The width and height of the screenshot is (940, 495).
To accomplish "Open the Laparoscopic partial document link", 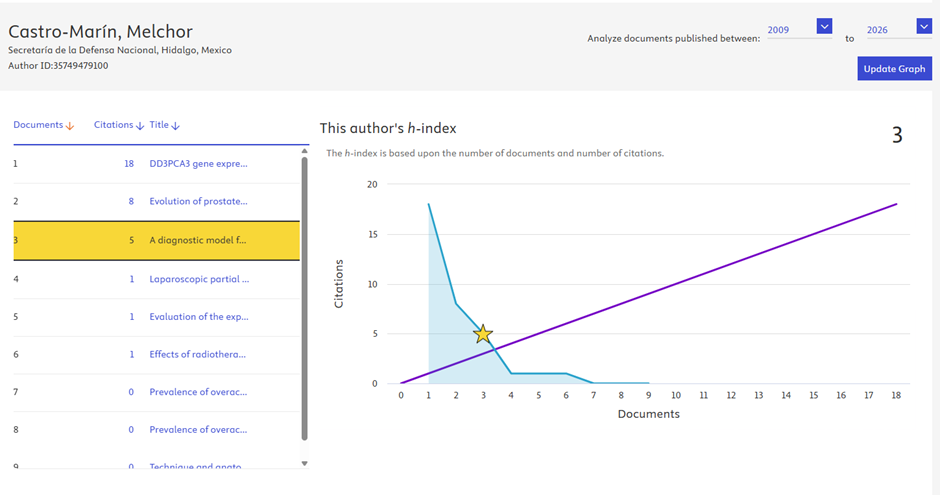I will tap(198, 279).
